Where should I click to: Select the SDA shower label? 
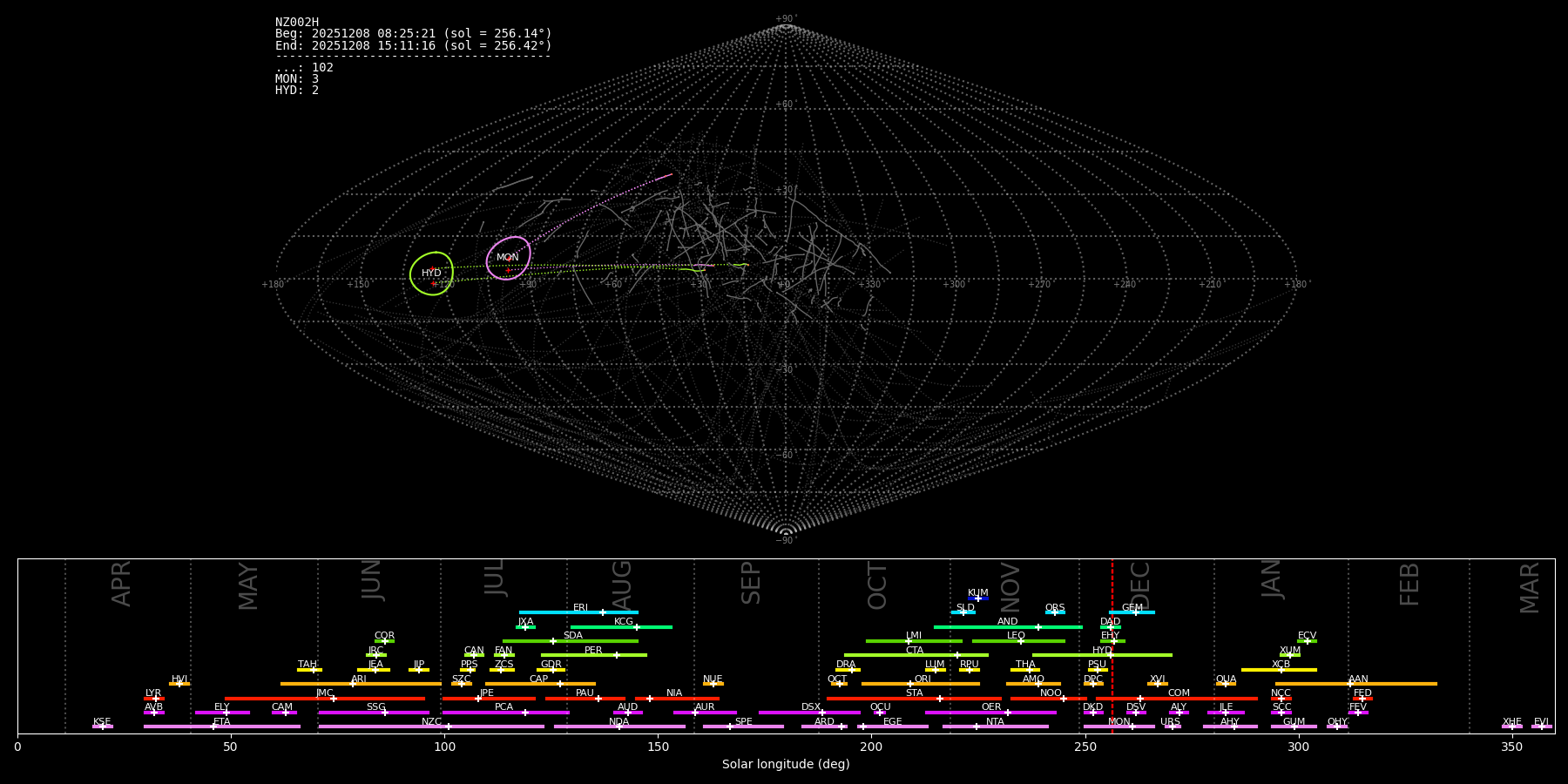coord(573,636)
